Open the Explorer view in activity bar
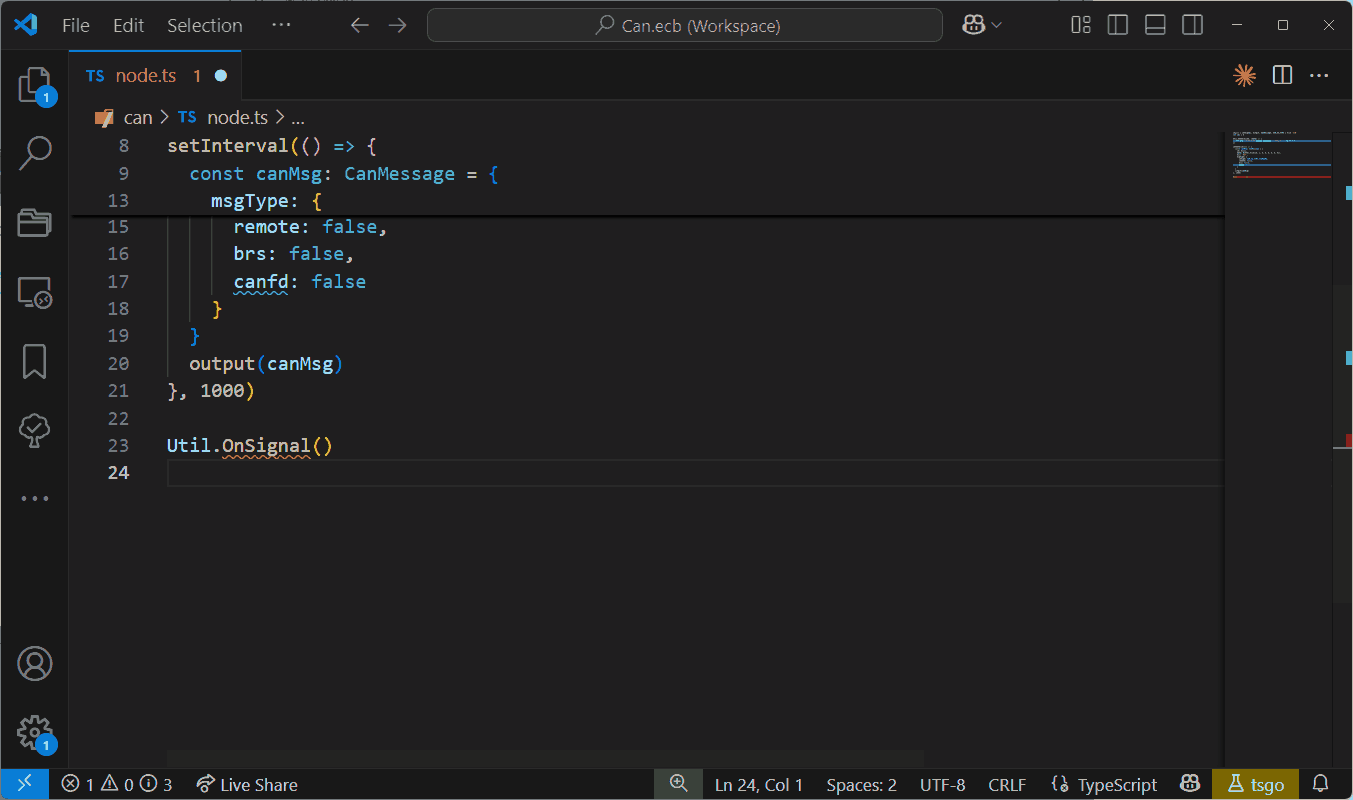Screen dimensions: 1353x800 (x=34, y=85)
